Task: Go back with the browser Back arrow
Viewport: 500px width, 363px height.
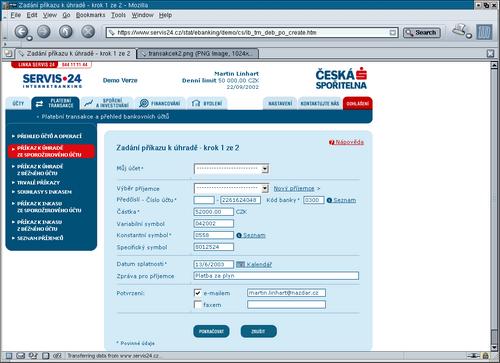Action: pyautogui.click(x=22, y=32)
